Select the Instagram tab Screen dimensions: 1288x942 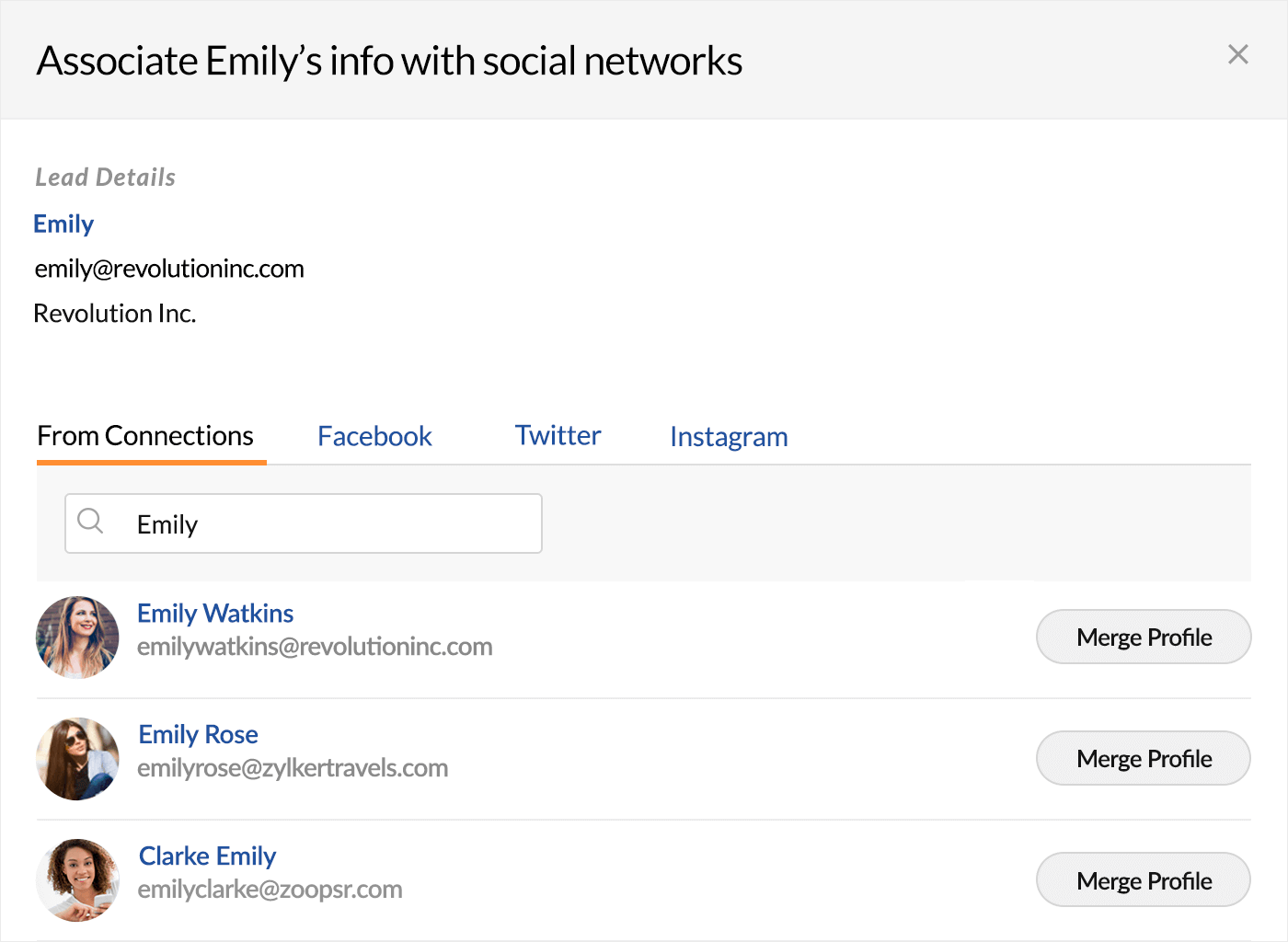[729, 437]
